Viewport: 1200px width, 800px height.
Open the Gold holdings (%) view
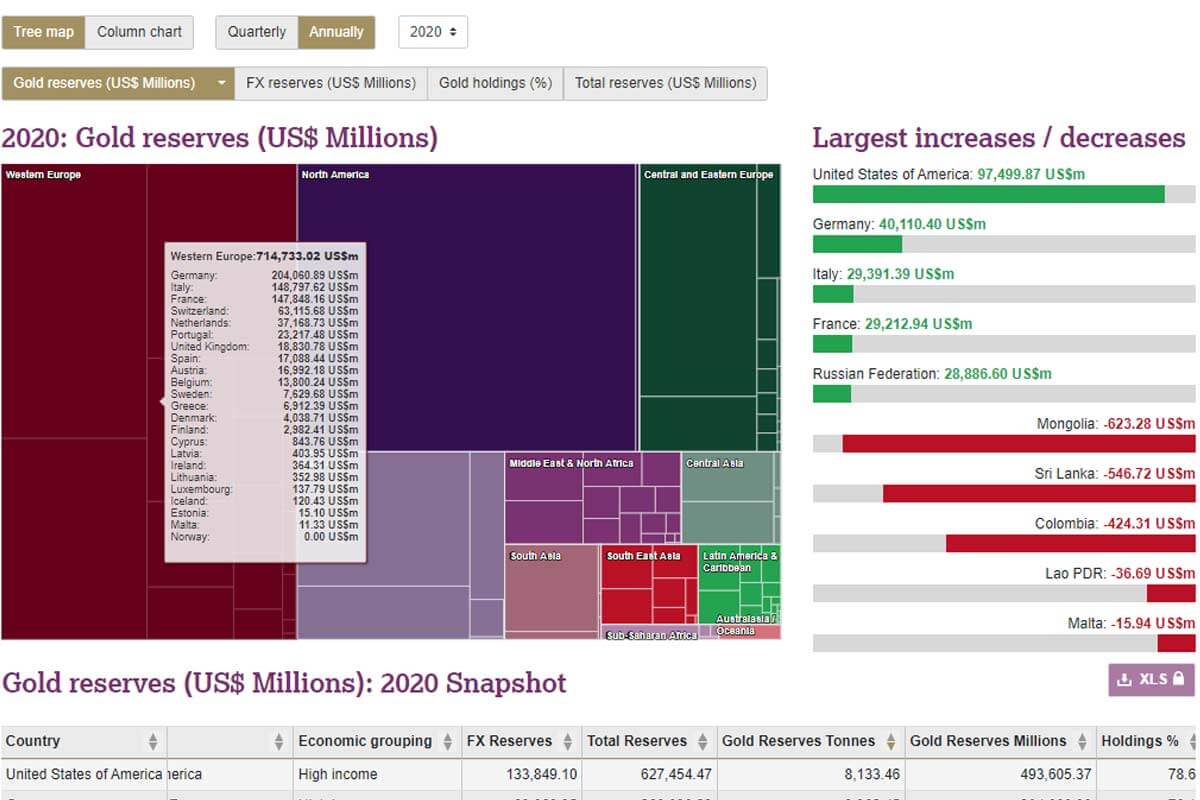pos(495,83)
